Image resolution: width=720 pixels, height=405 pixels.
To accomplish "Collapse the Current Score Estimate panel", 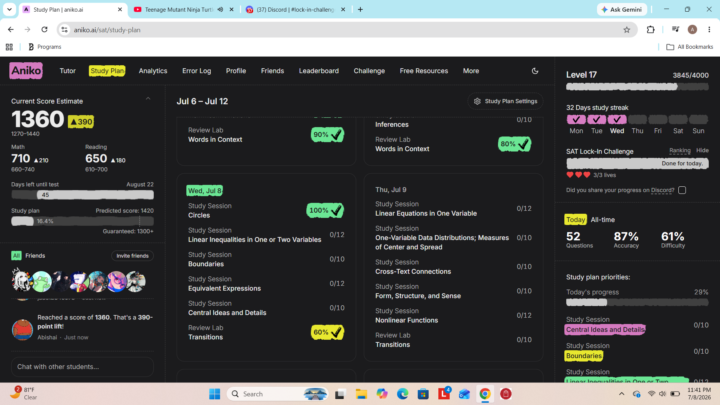I will 148,99.
